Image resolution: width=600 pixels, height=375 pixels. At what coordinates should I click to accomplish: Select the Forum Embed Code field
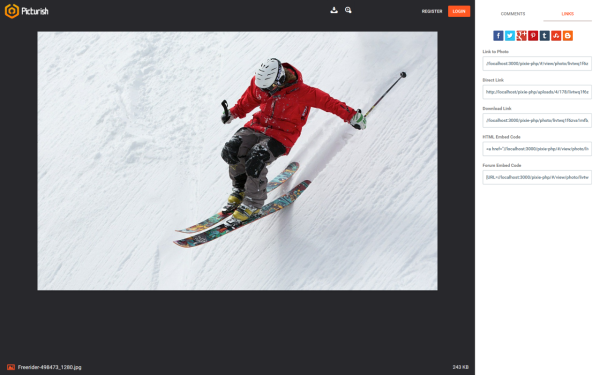(x=537, y=177)
